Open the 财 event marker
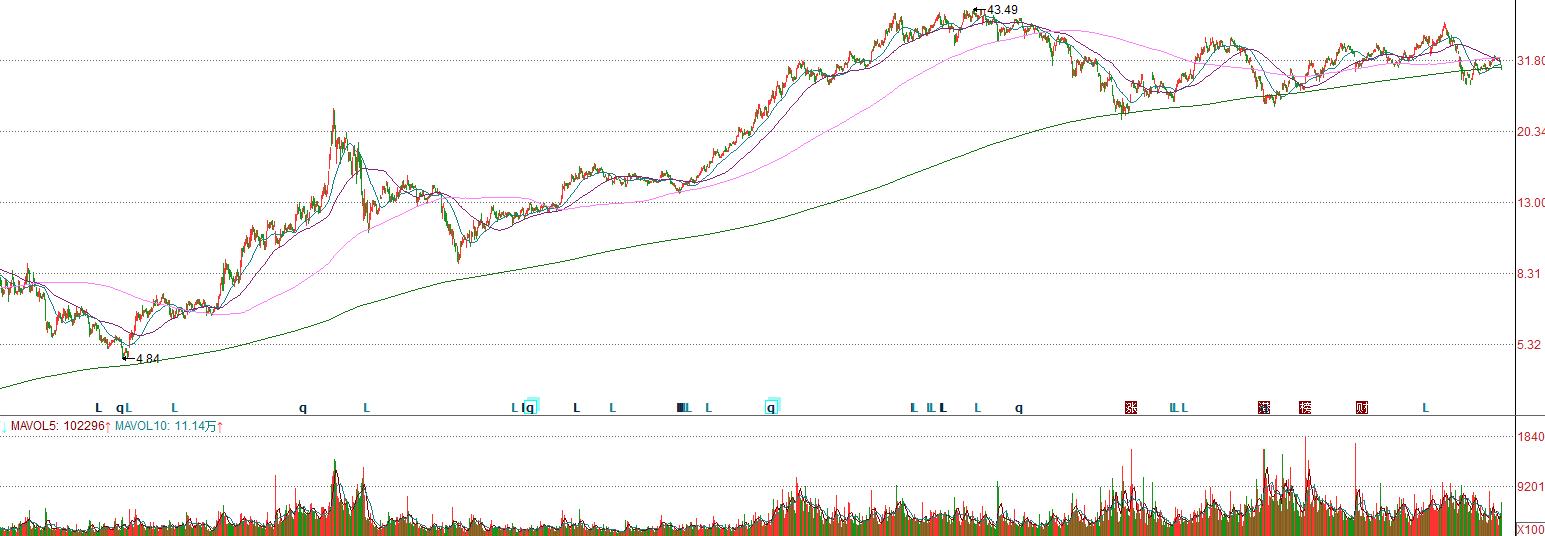 [1361, 407]
